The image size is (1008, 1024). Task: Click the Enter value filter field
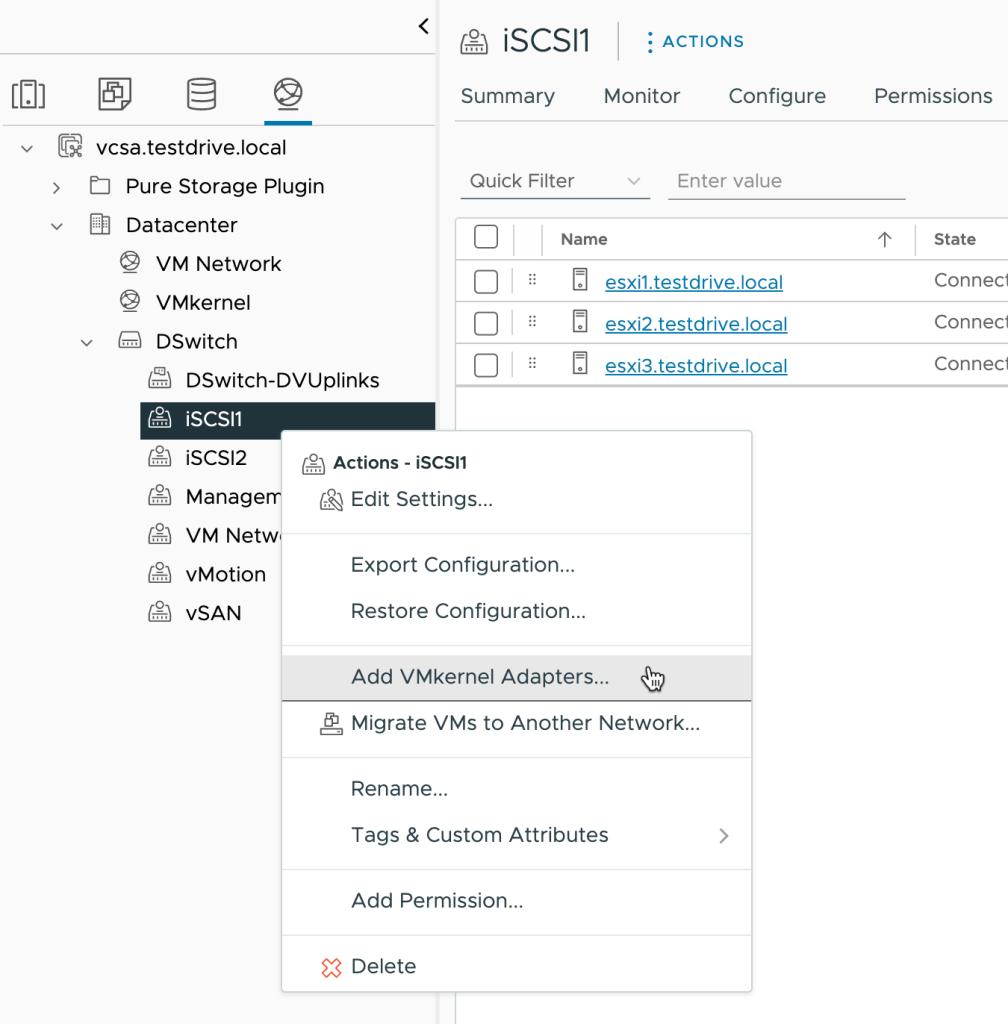tap(786, 181)
